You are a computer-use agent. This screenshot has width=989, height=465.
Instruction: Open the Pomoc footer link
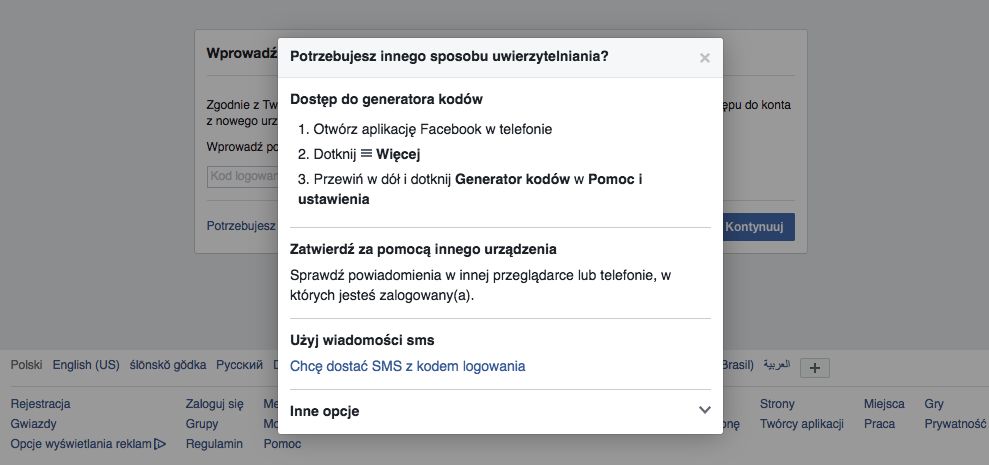coord(282,444)
